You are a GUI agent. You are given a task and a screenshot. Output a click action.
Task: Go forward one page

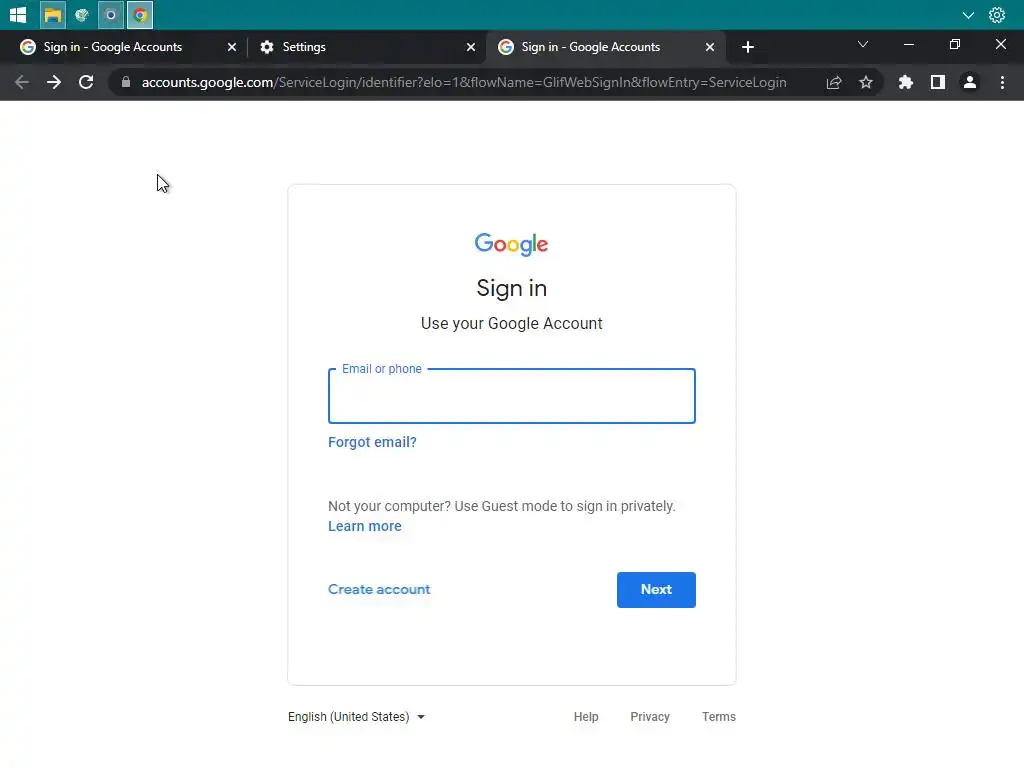click(x=54, y=82)
